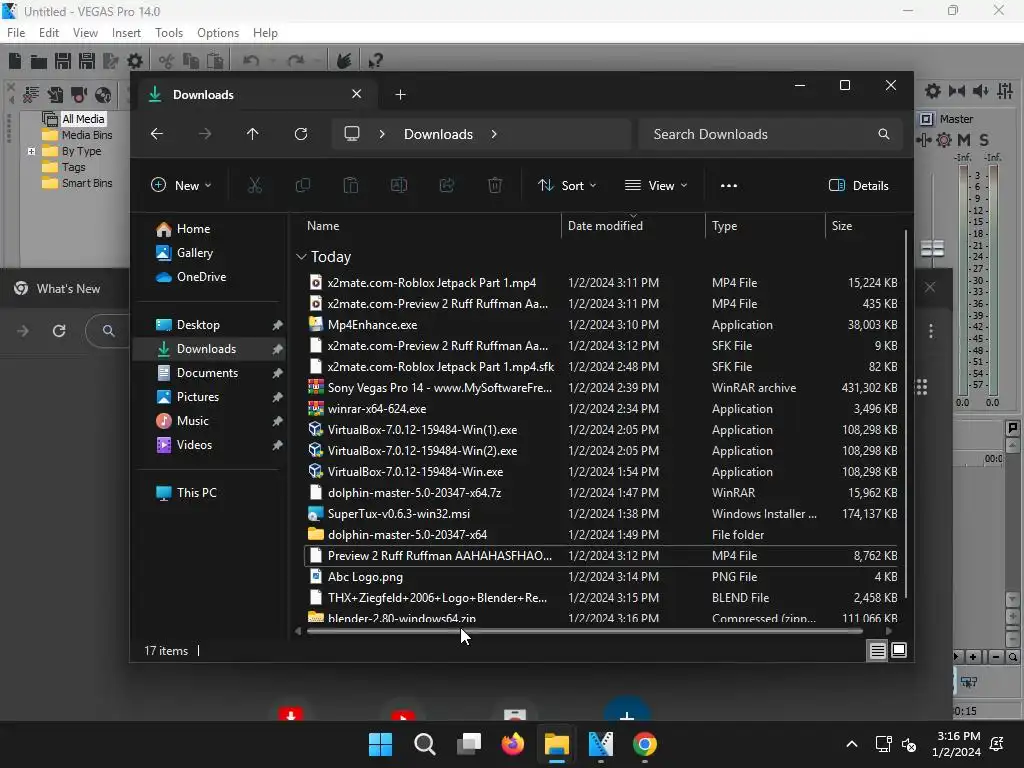The height and width of the screenshot is (768, 1024).
Task: Click vertical scrollbar in file list
Action: pos(905,415)
